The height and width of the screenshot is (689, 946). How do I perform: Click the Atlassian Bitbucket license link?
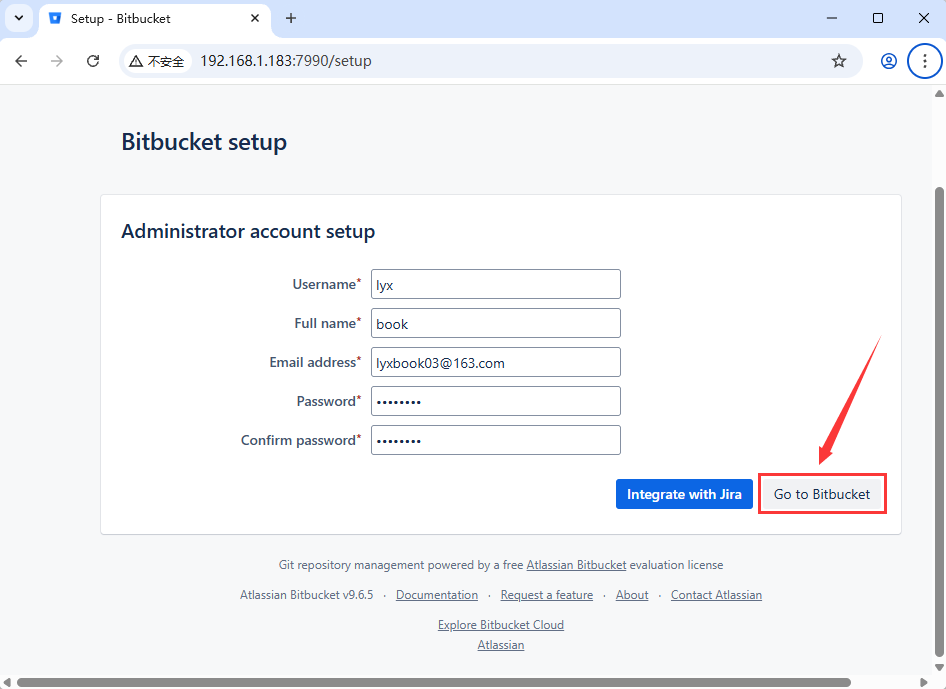click(576, 564)
